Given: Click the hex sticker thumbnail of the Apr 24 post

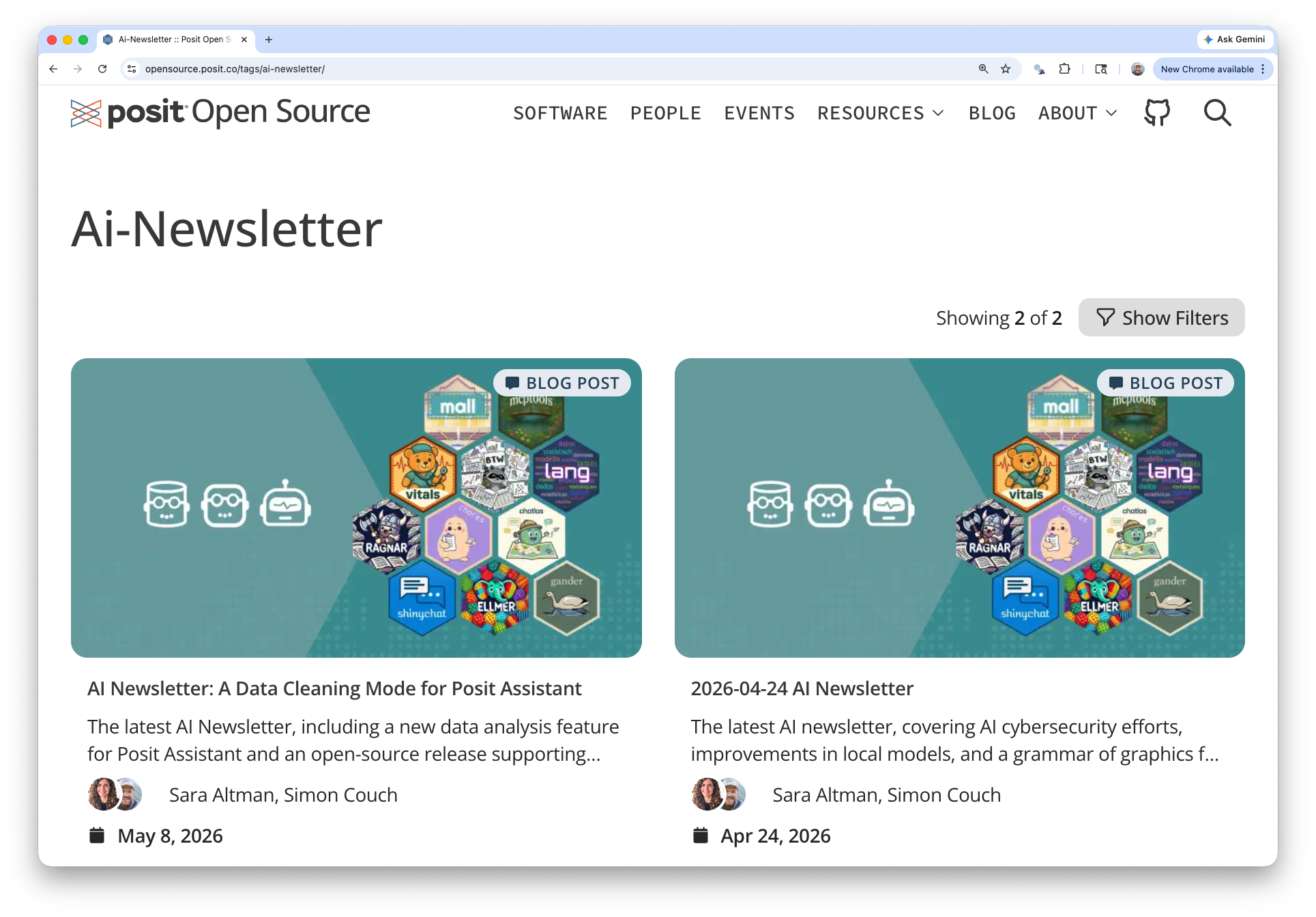Looking at the screenshot, I should (959, 508).
